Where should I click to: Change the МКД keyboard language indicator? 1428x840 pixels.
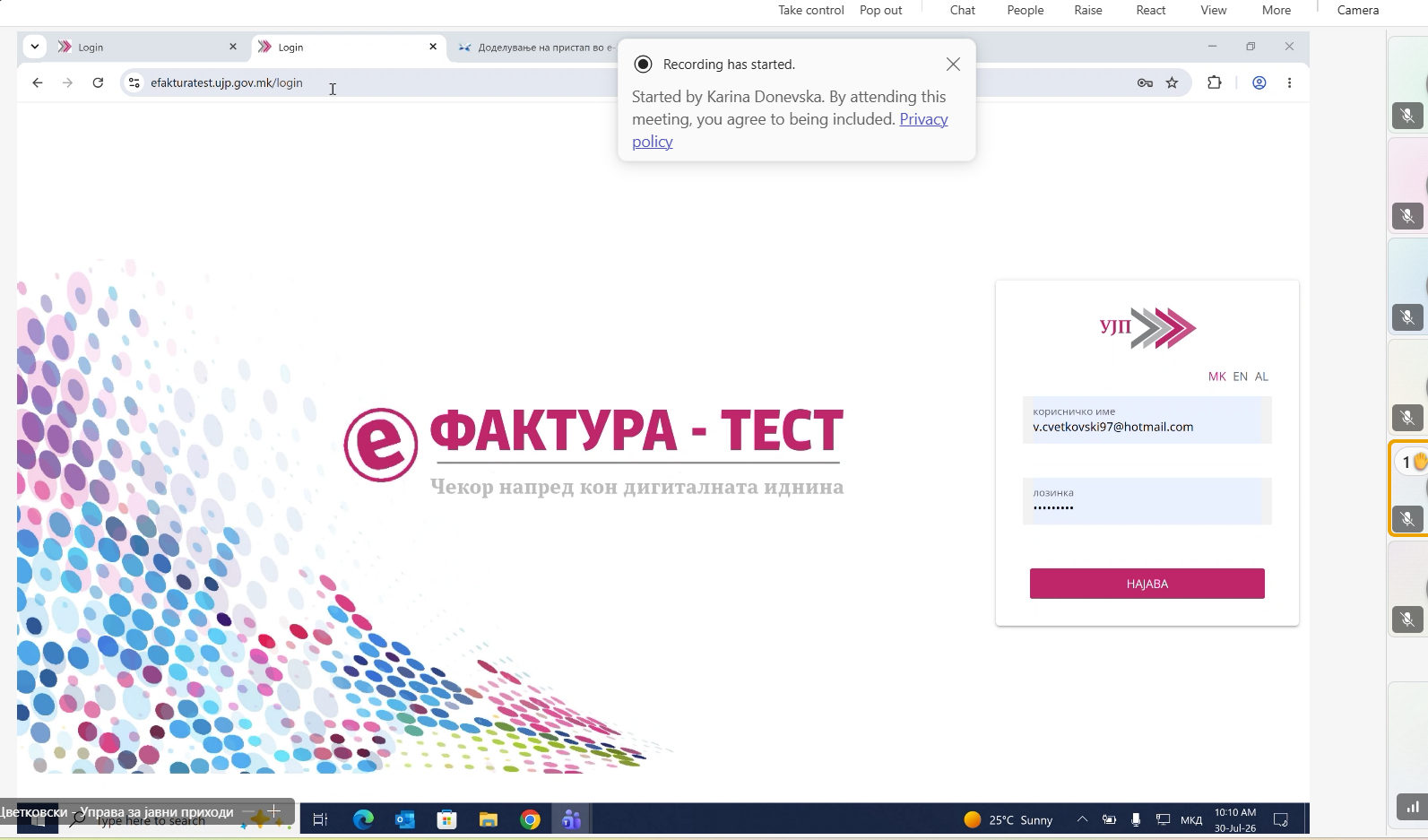1191,819
